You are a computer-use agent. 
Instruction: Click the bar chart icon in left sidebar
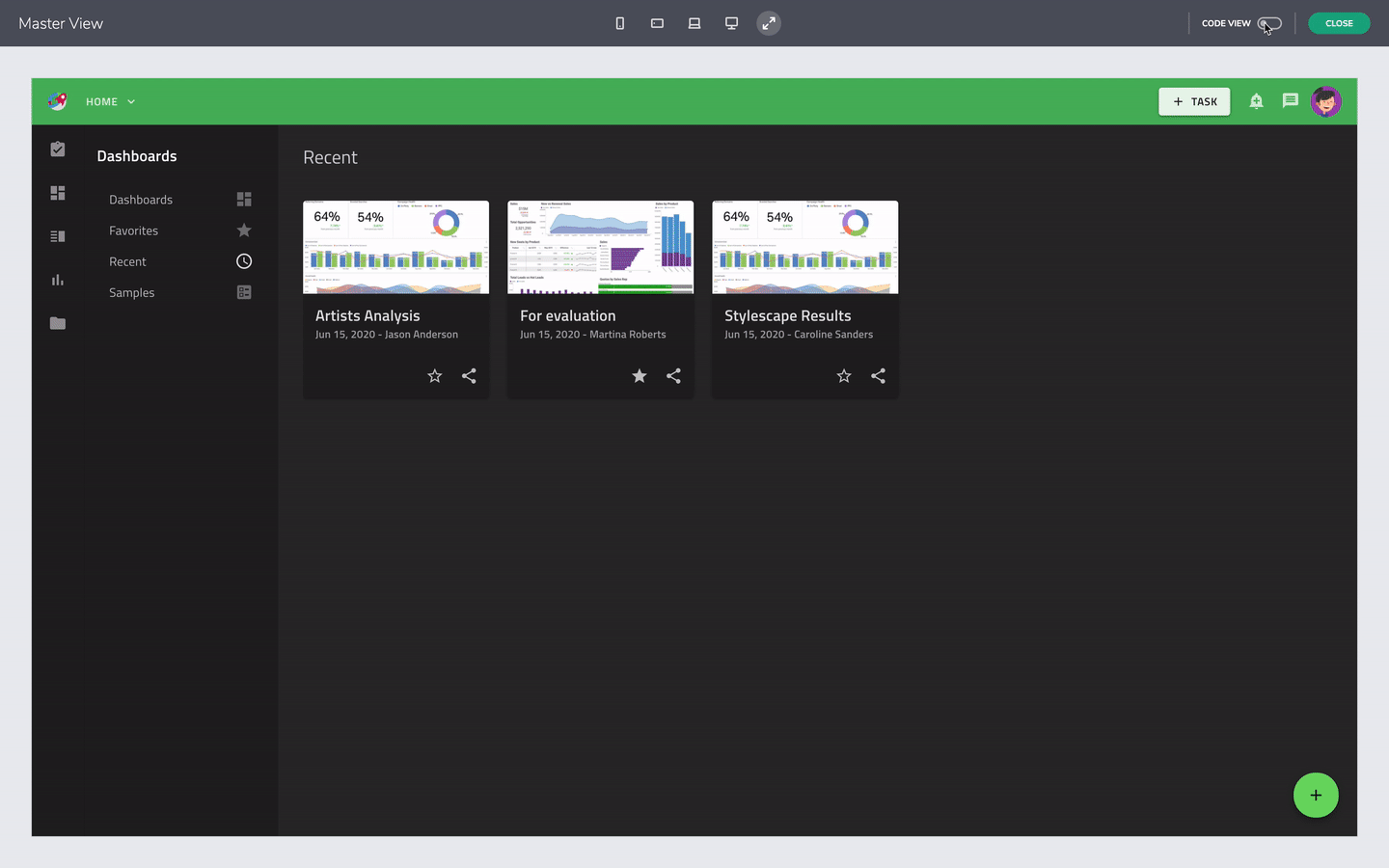pos(57,280)
